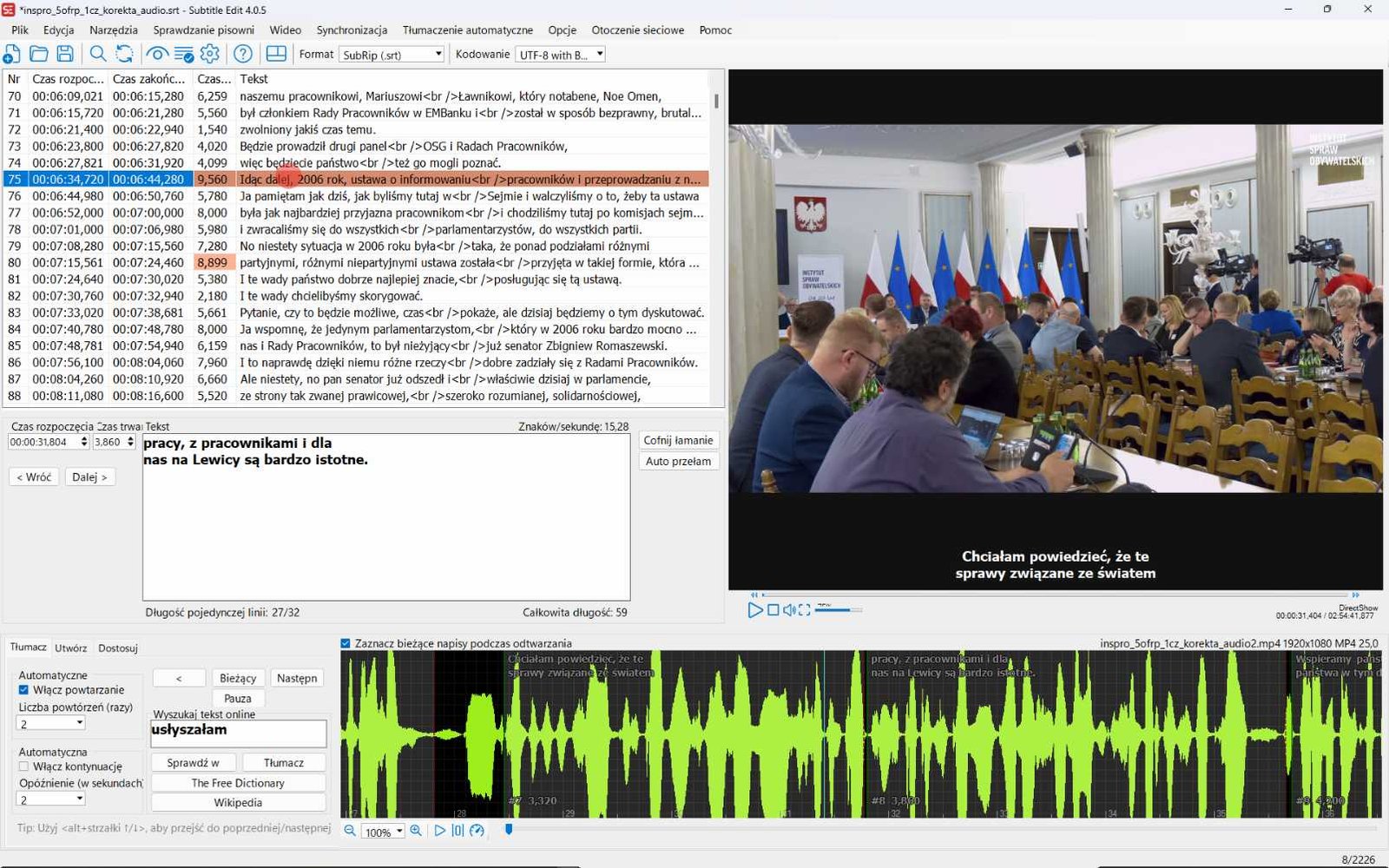Open the waveform playback speed gauge icon

click(x=477, y=831)
